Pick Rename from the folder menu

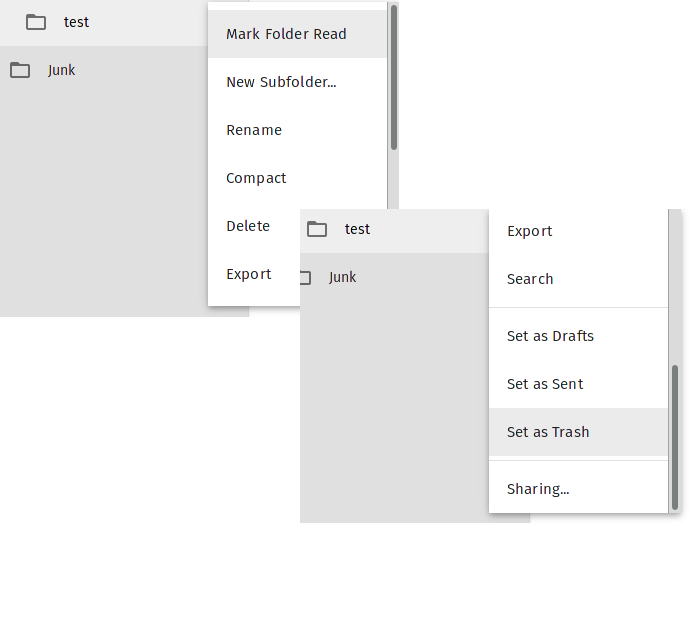[254, 130]
